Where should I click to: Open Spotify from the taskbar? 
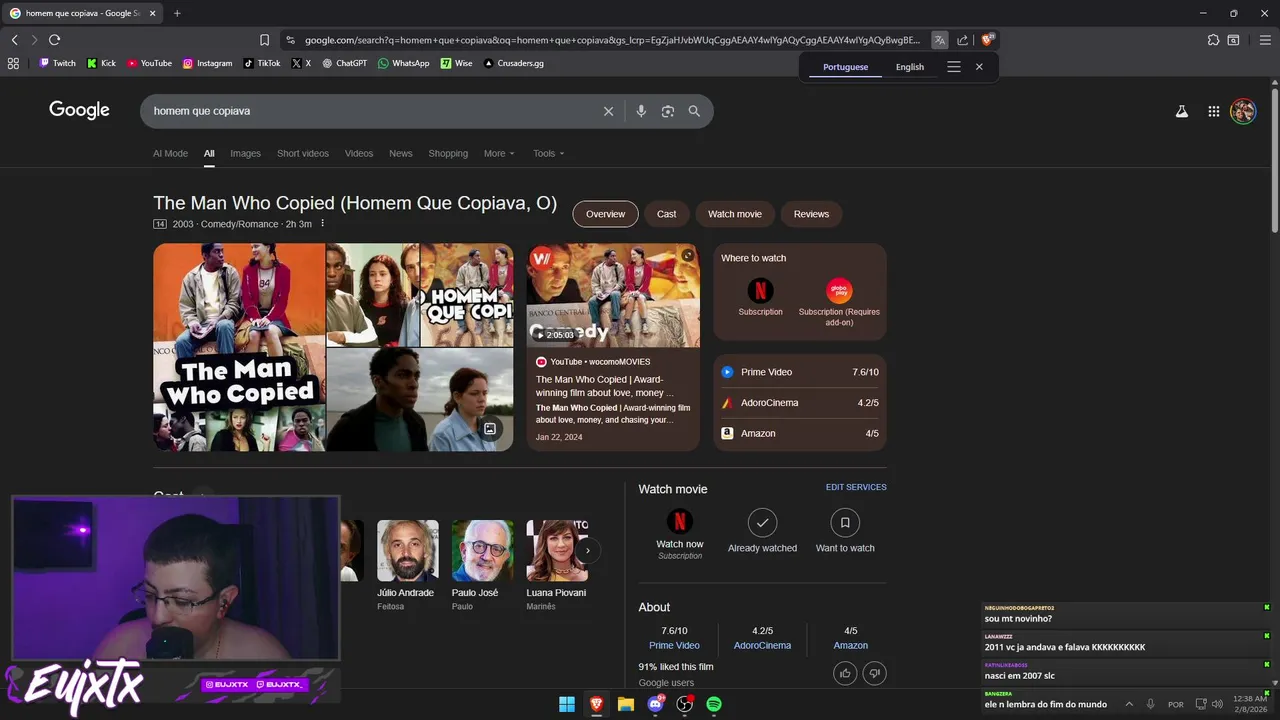[x=714, y=704]
